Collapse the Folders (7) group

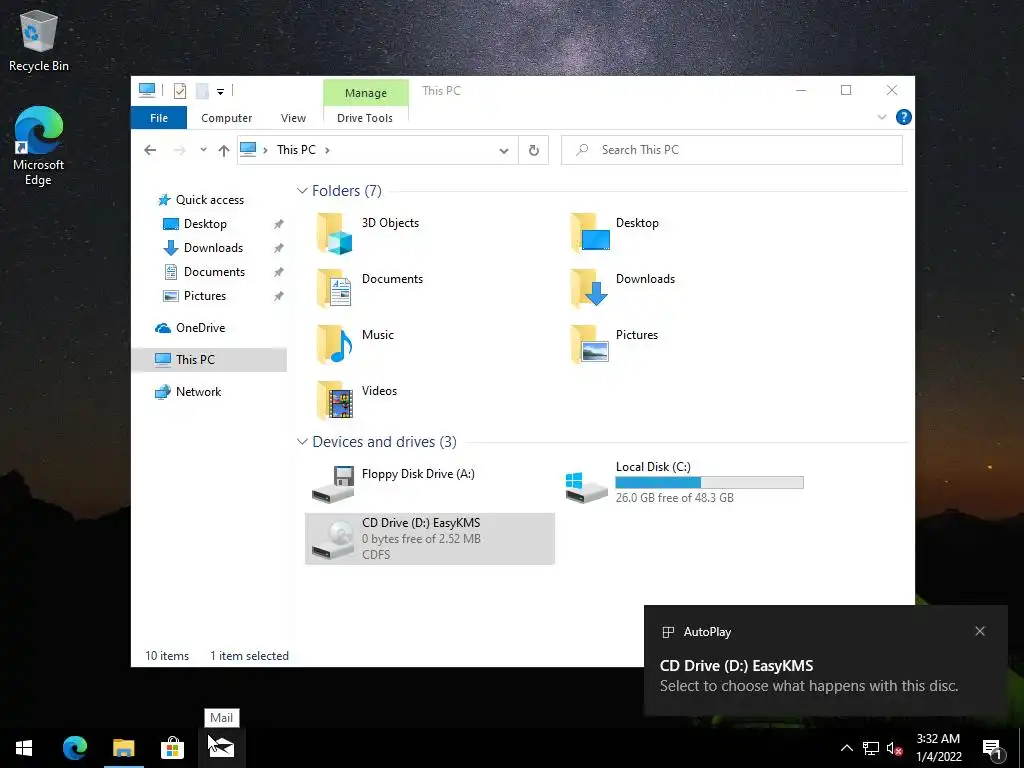pyautogui.click(x=302, y=191)
